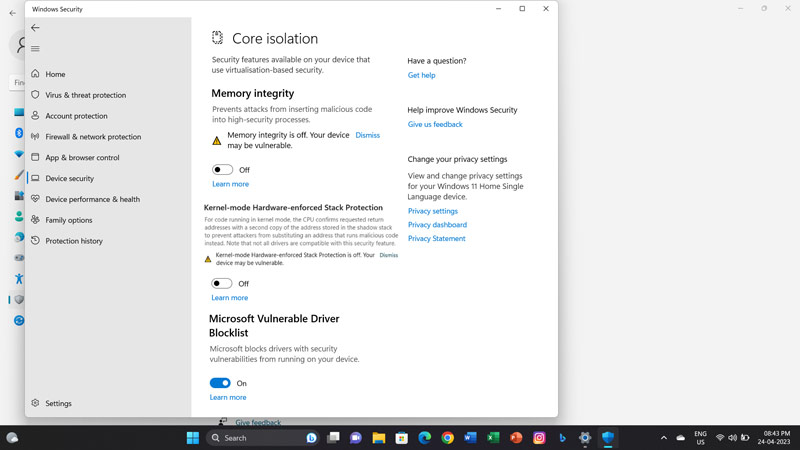Open Excel from taskbar
The image size is (800, 450).
tap(493, 438)
